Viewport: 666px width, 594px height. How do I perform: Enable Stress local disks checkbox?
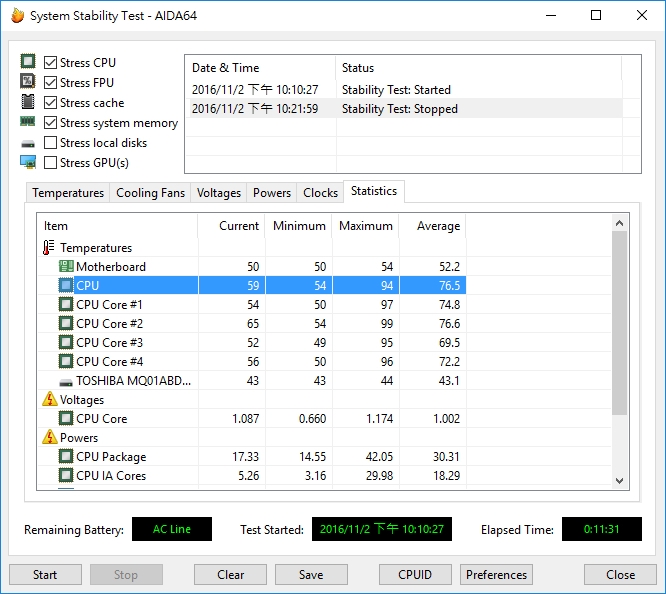click(x=51, y=142)
